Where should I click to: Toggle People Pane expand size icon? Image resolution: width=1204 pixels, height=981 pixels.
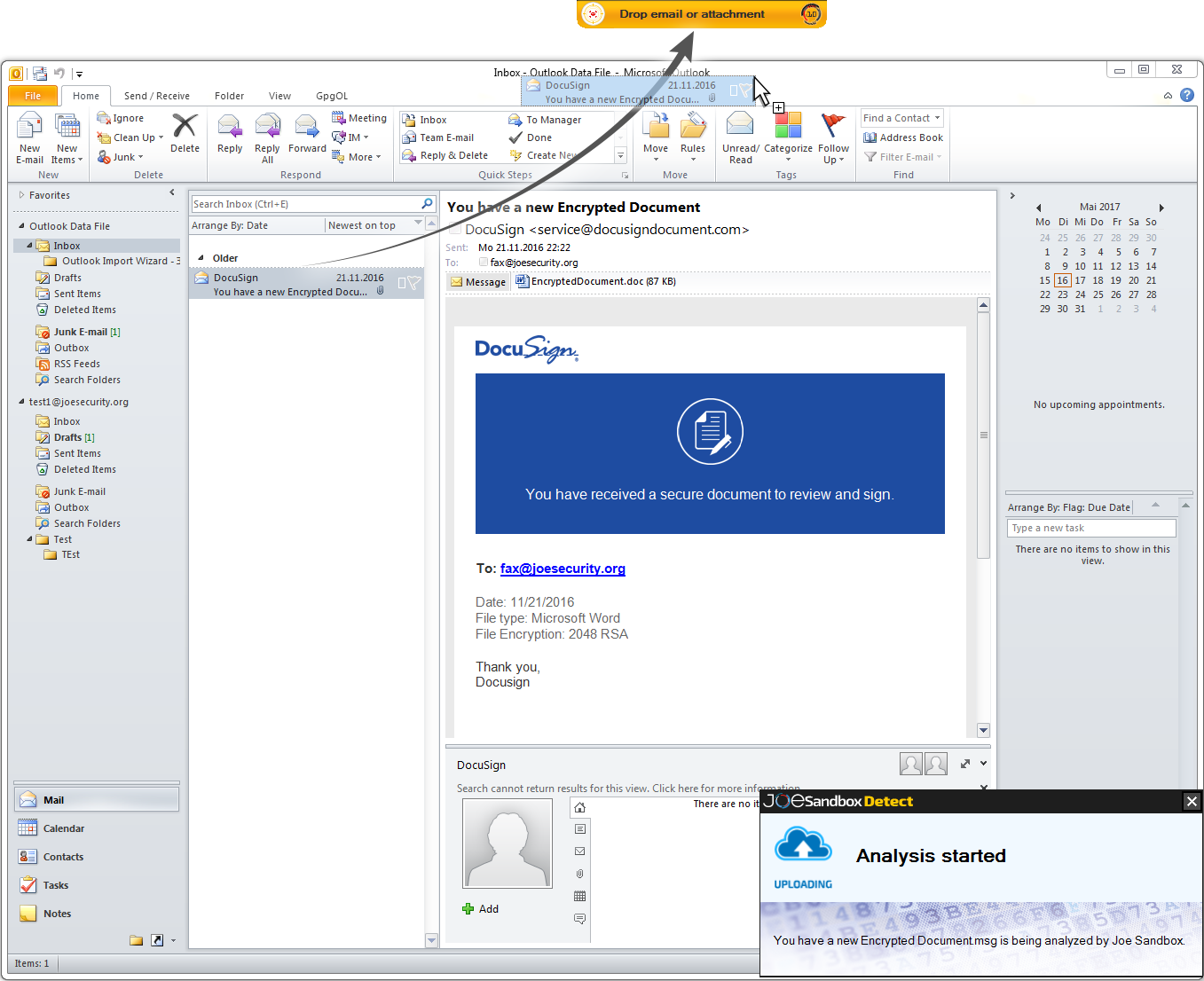(965, 764)
